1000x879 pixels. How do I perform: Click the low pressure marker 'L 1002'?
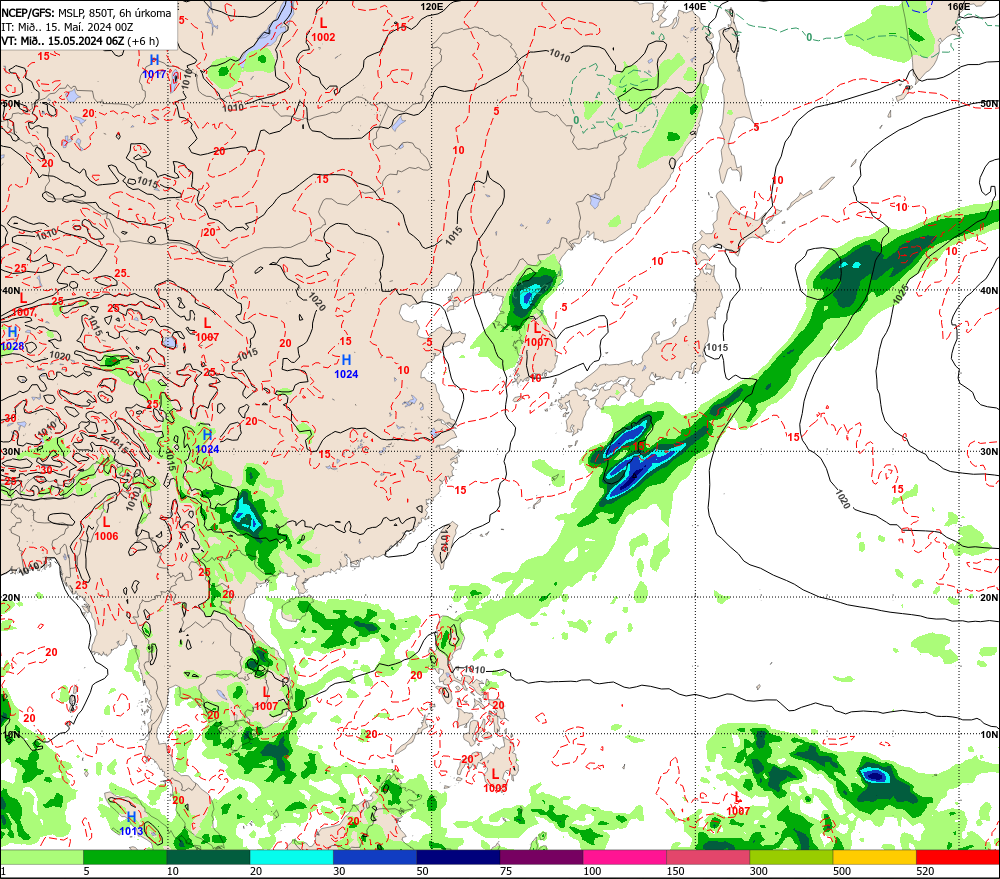pos(323,30)
